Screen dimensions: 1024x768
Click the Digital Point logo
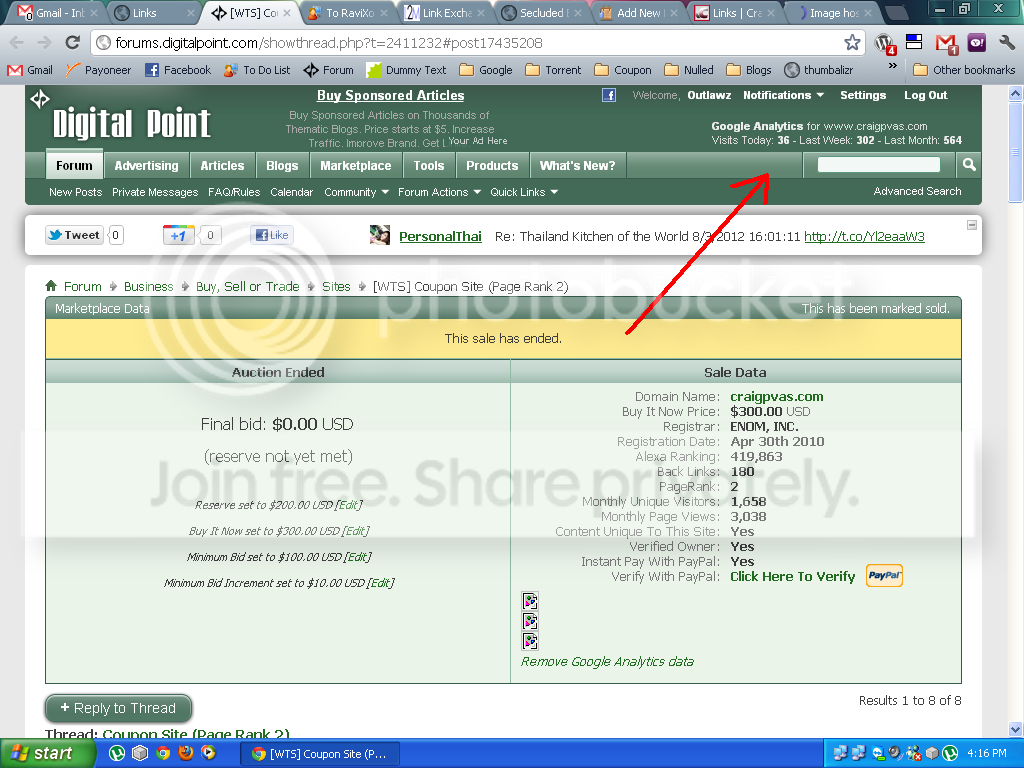coord(131,123)
